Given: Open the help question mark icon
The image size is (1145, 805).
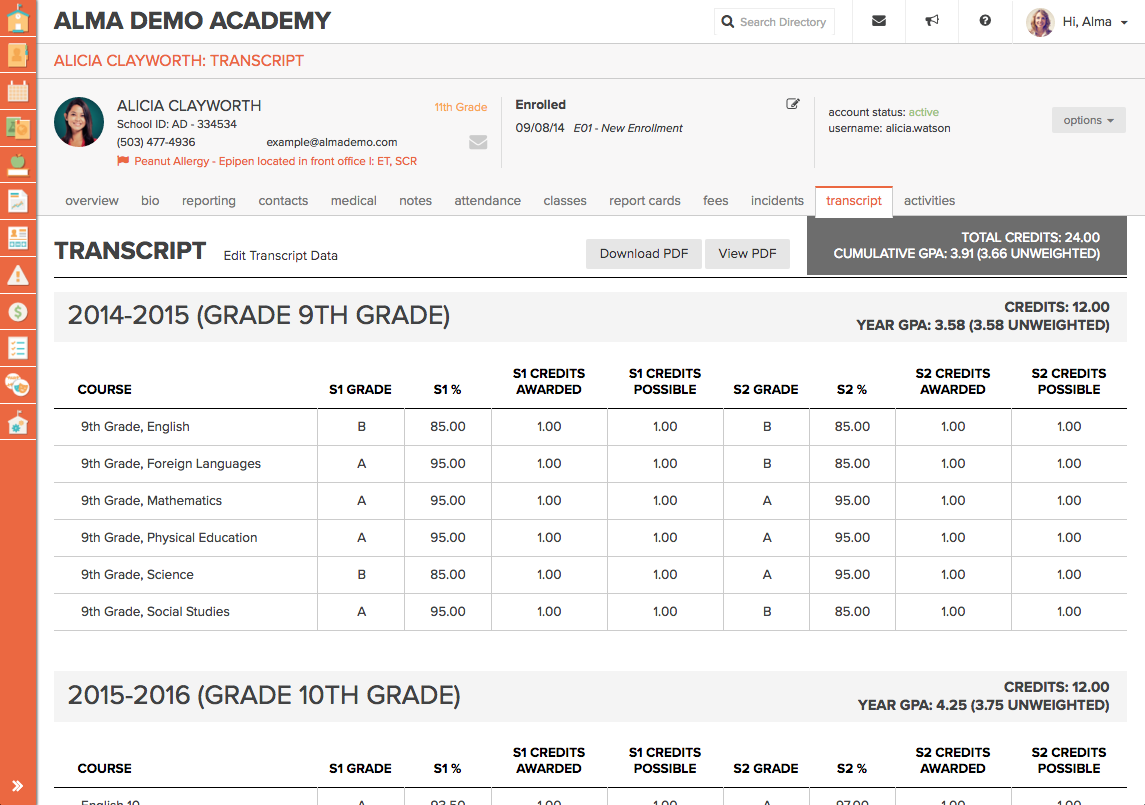Looking at the screenshot, I should coord(985,21).
